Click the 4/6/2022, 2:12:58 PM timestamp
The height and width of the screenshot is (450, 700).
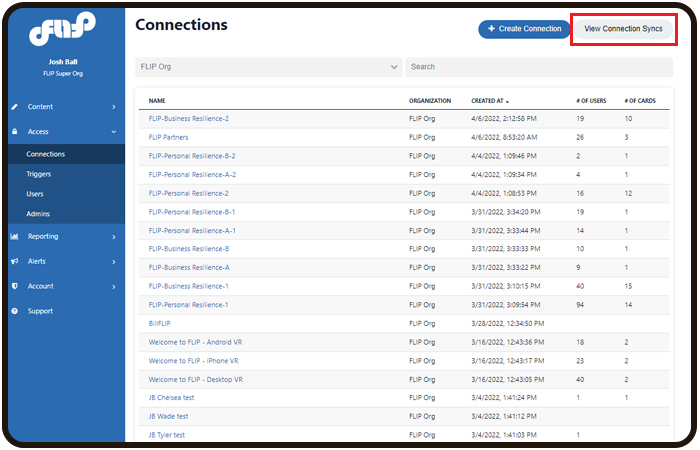(504, 119)
